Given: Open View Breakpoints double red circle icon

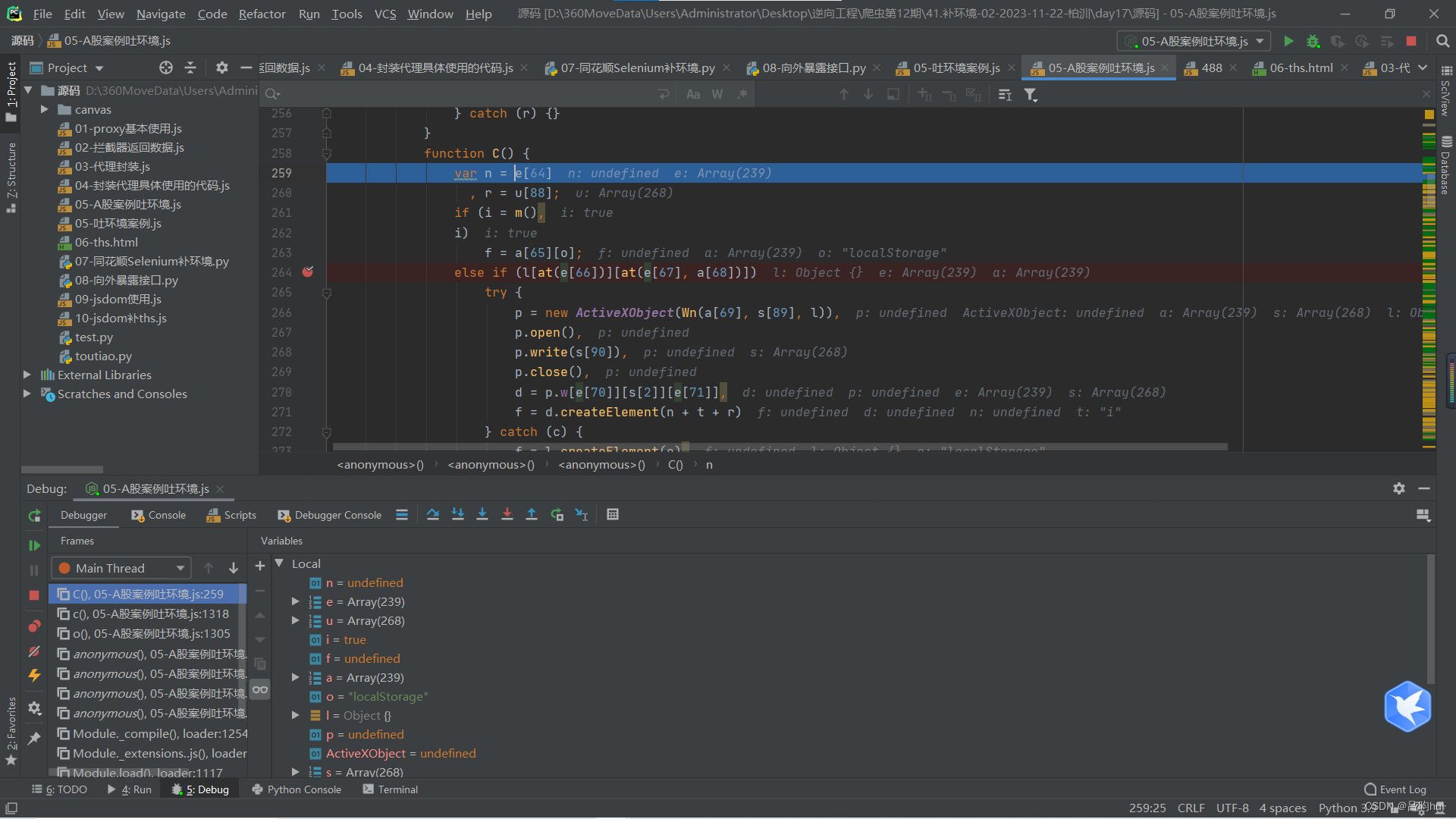Looking at the screenshot, I should [x=34, y=626].
